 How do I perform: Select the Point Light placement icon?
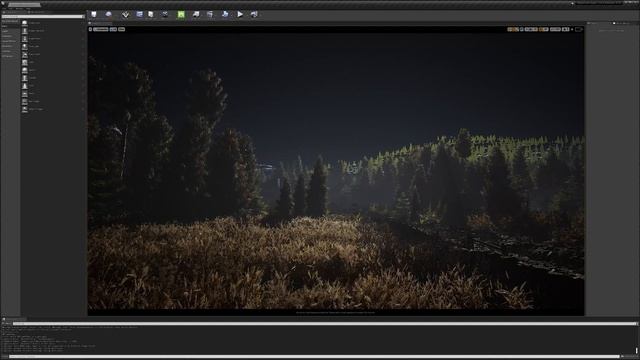(25, 46)
